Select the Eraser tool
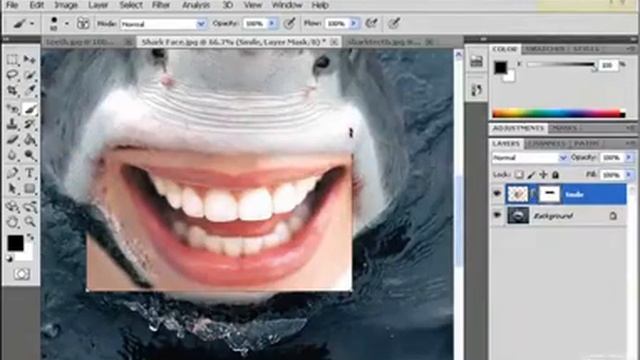Screen dimensions: 640x360 pos(12,140)
